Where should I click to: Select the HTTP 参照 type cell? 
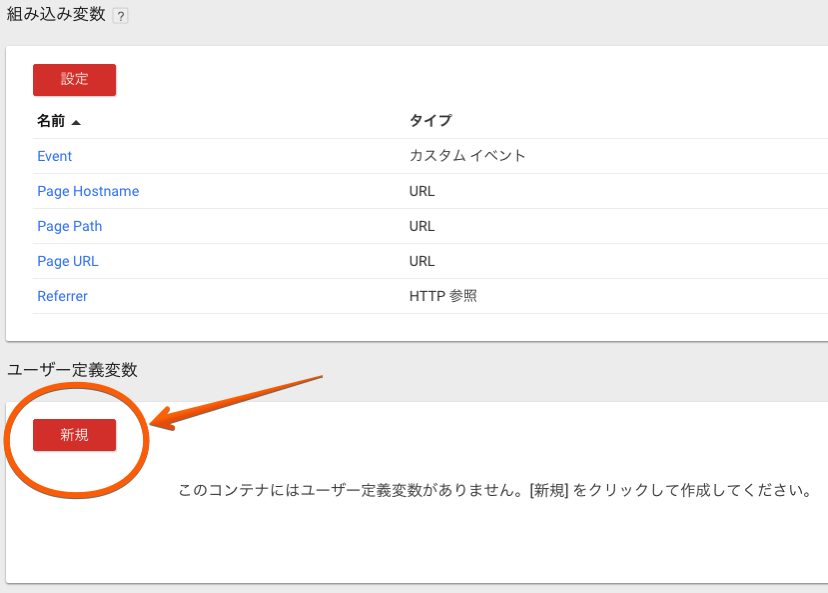point(443,296)
